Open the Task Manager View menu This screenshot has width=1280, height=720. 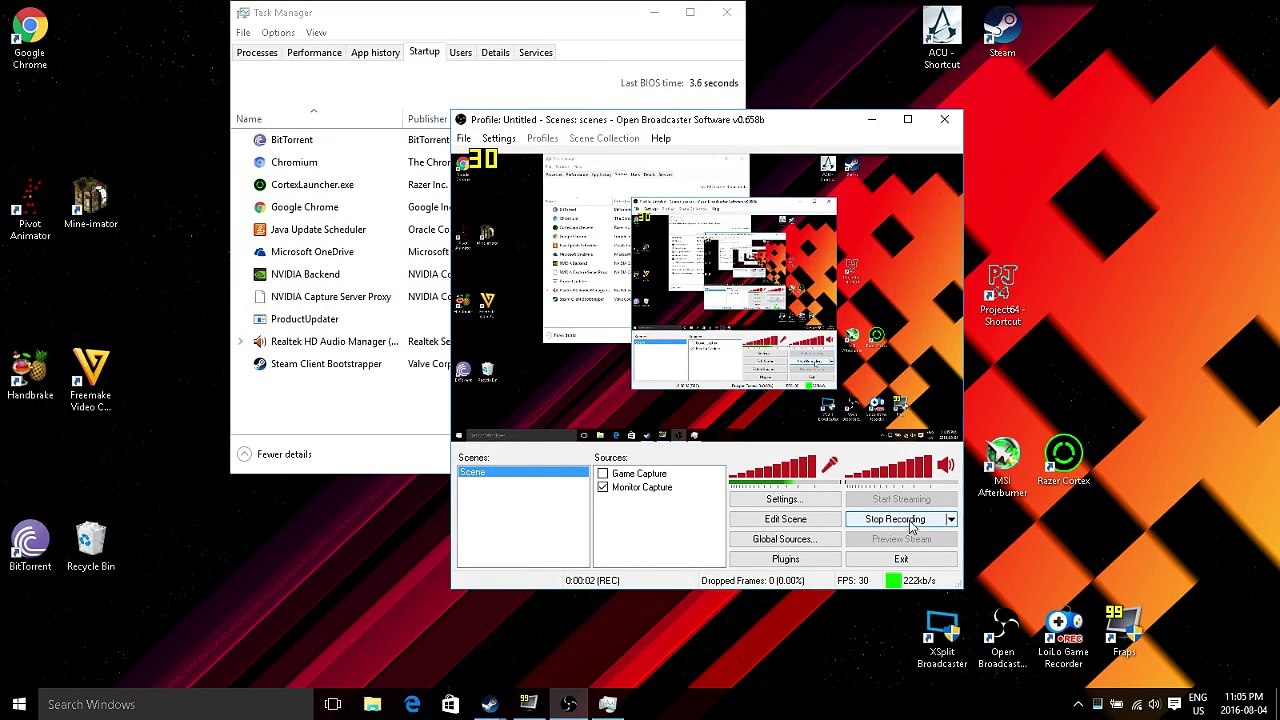click(x=316, y=32)
